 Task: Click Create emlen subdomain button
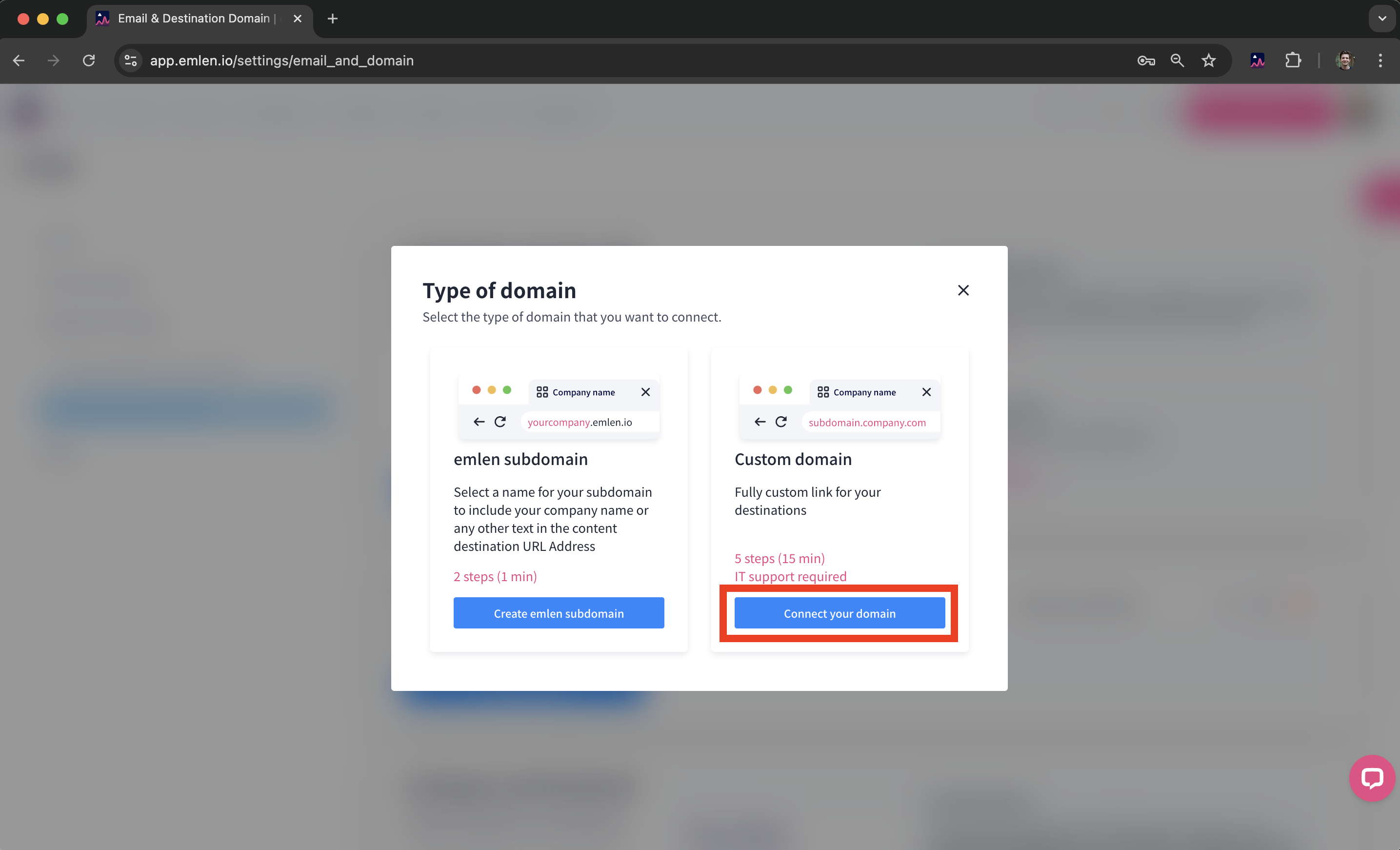point(559,613)
